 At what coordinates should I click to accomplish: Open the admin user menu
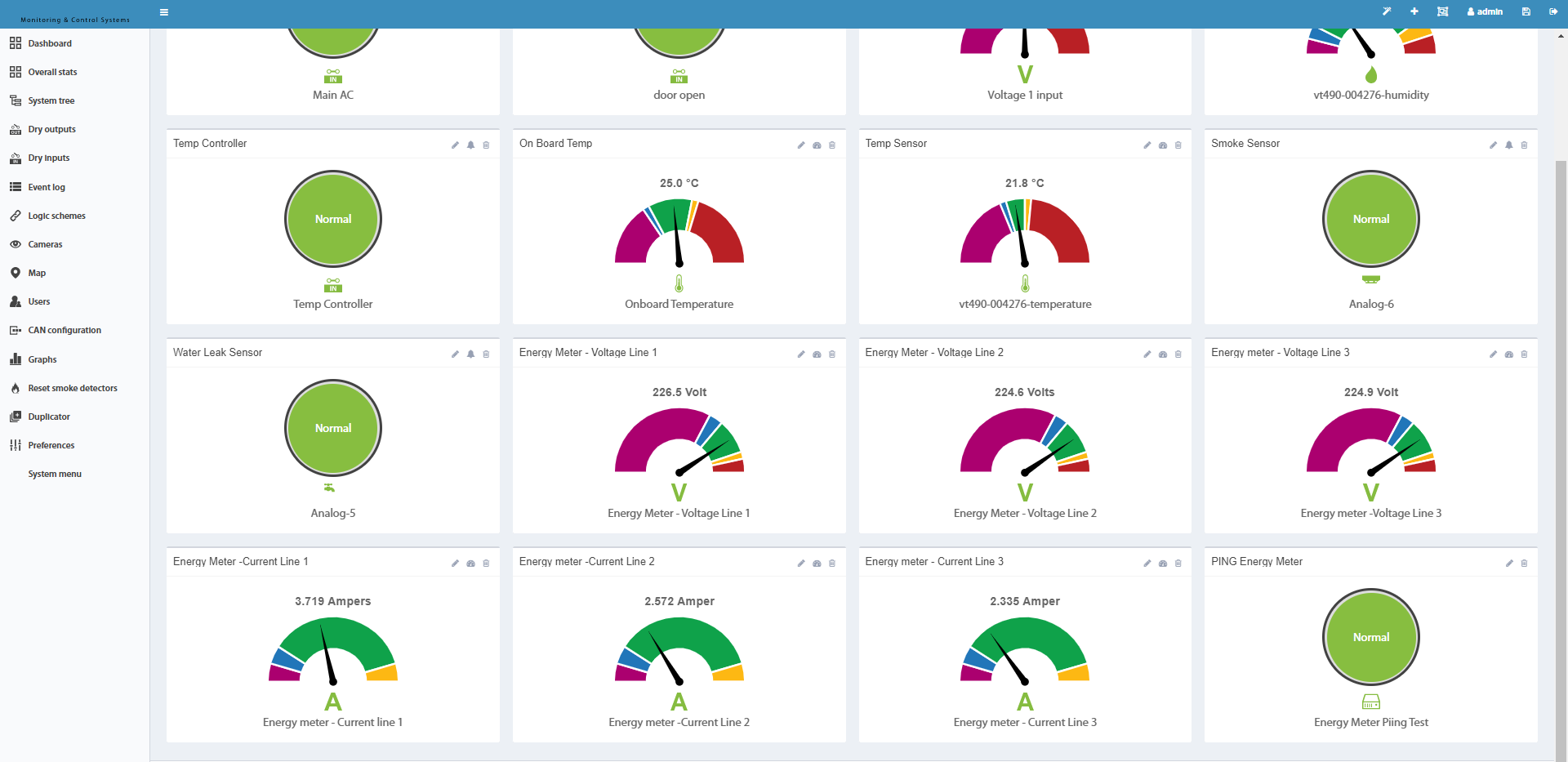pyautogui.click(x=1485, y=11)
